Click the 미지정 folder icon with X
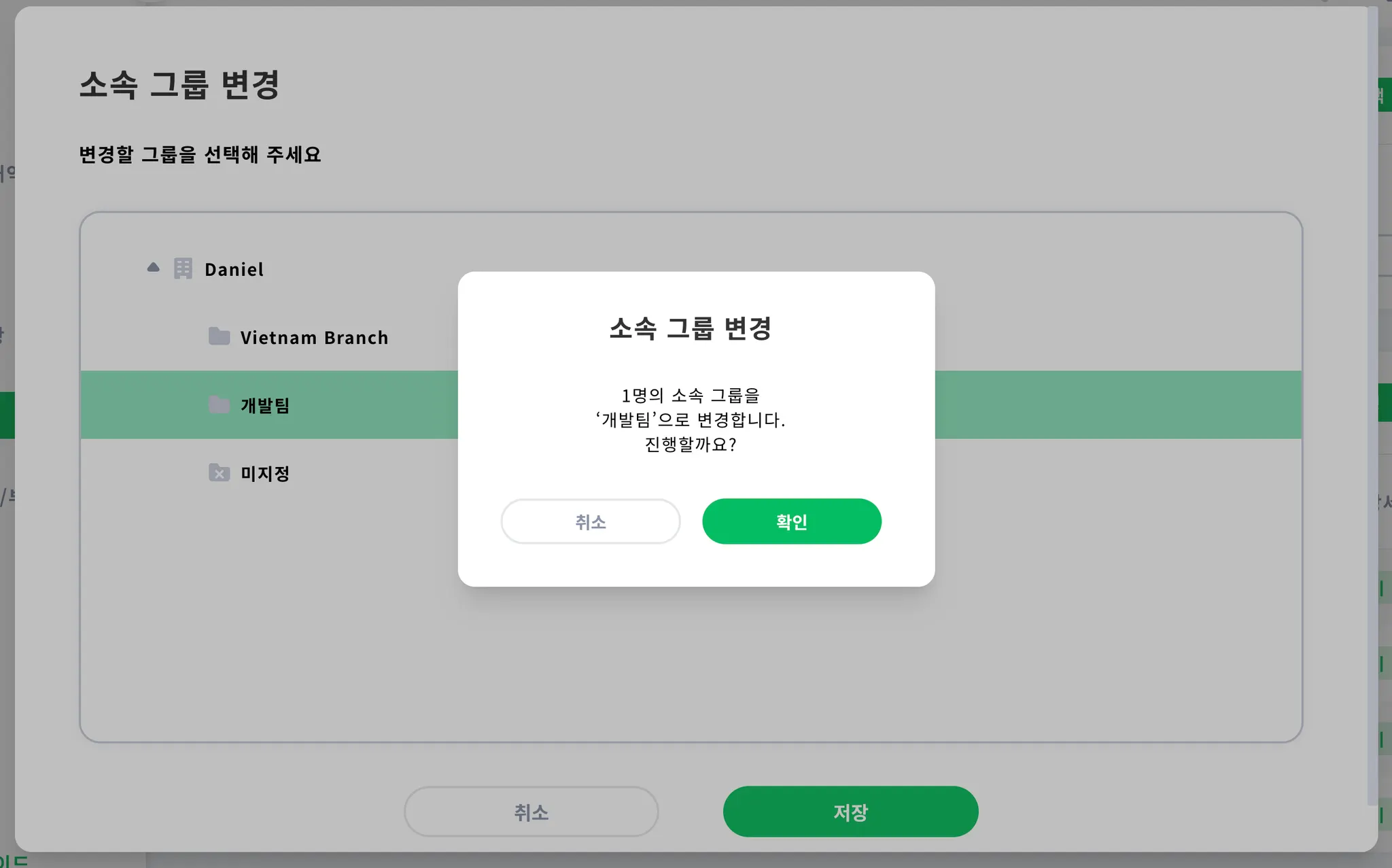The height and width of the screenshot is (868, 1392). [x=219, y=472]
